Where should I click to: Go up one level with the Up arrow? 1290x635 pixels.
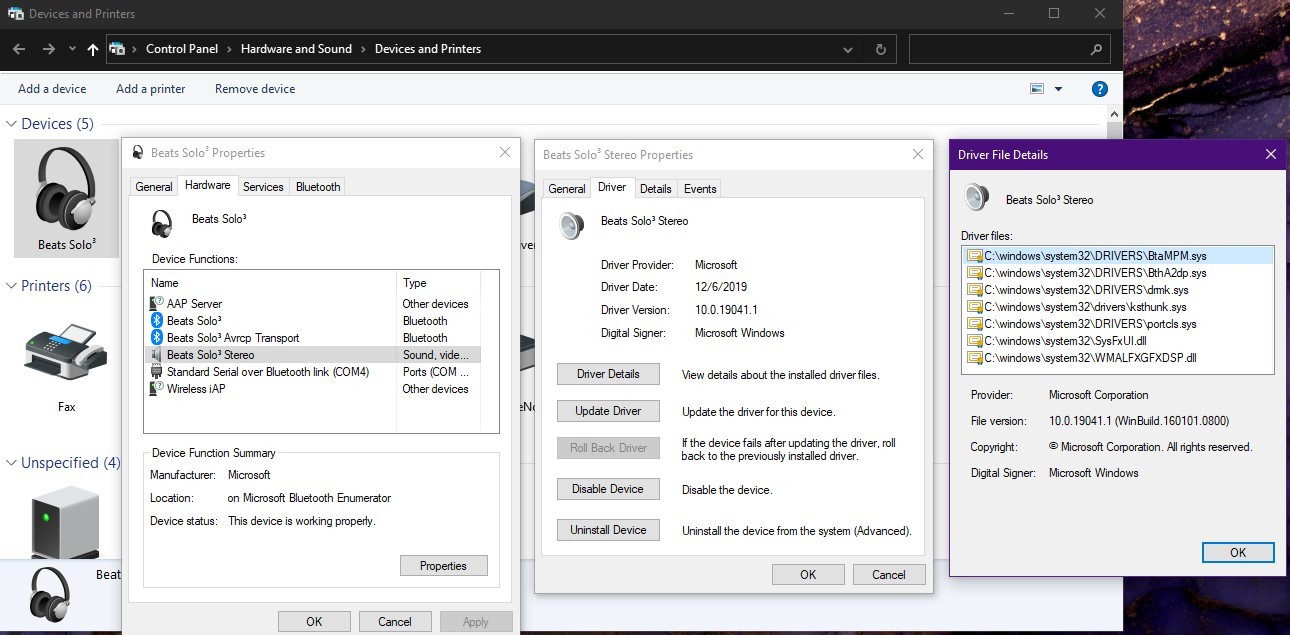[x=93, y=49]
